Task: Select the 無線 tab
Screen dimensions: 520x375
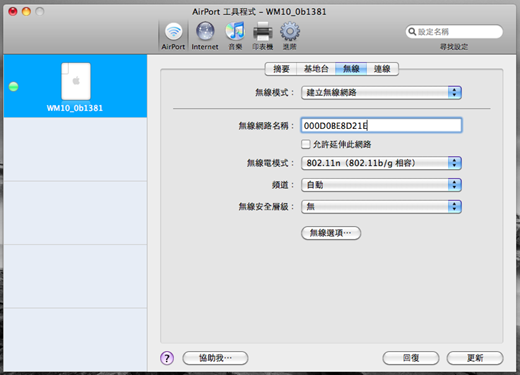Action: 351,69
